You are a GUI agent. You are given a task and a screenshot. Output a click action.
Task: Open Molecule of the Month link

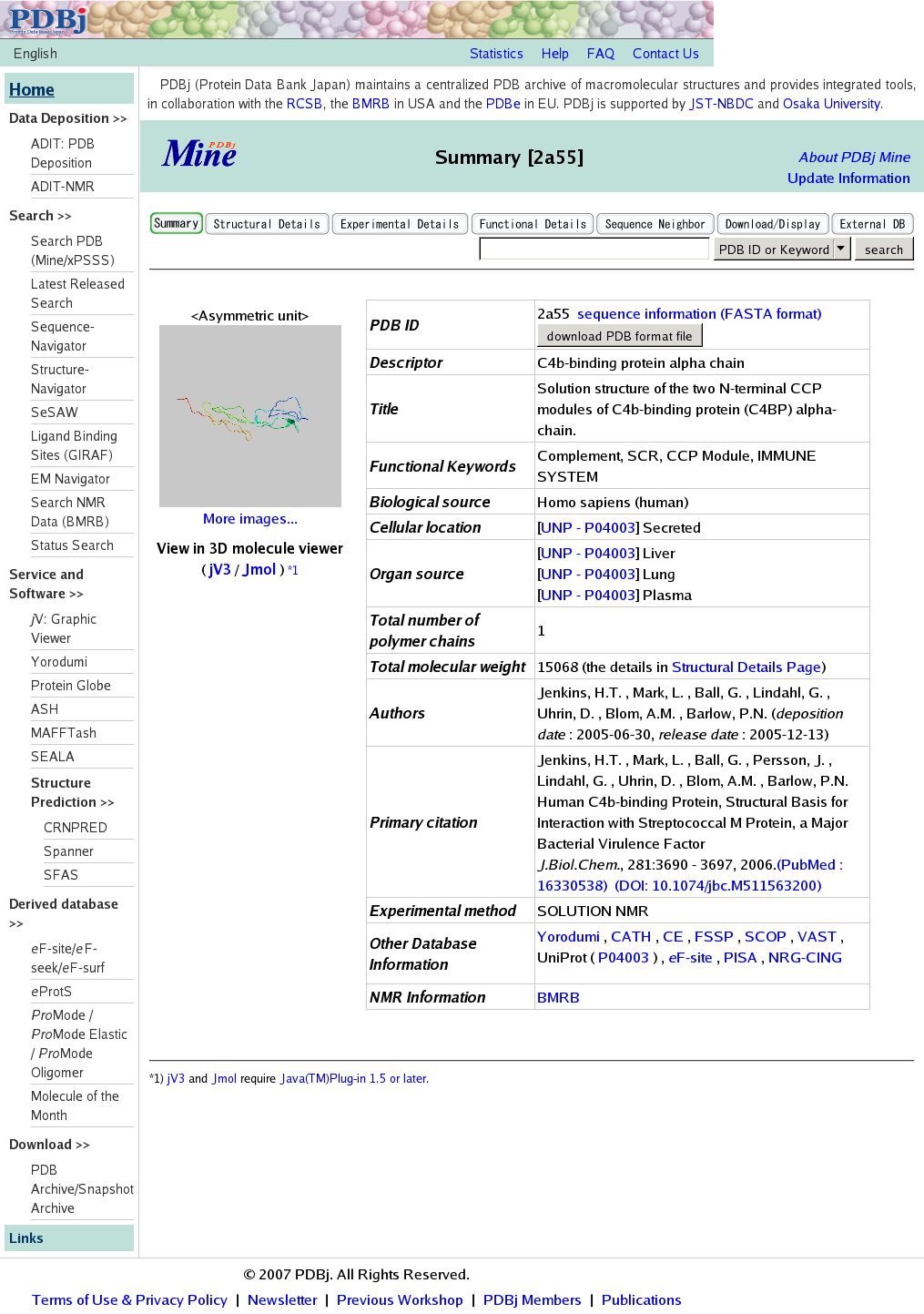point(75,1105)
